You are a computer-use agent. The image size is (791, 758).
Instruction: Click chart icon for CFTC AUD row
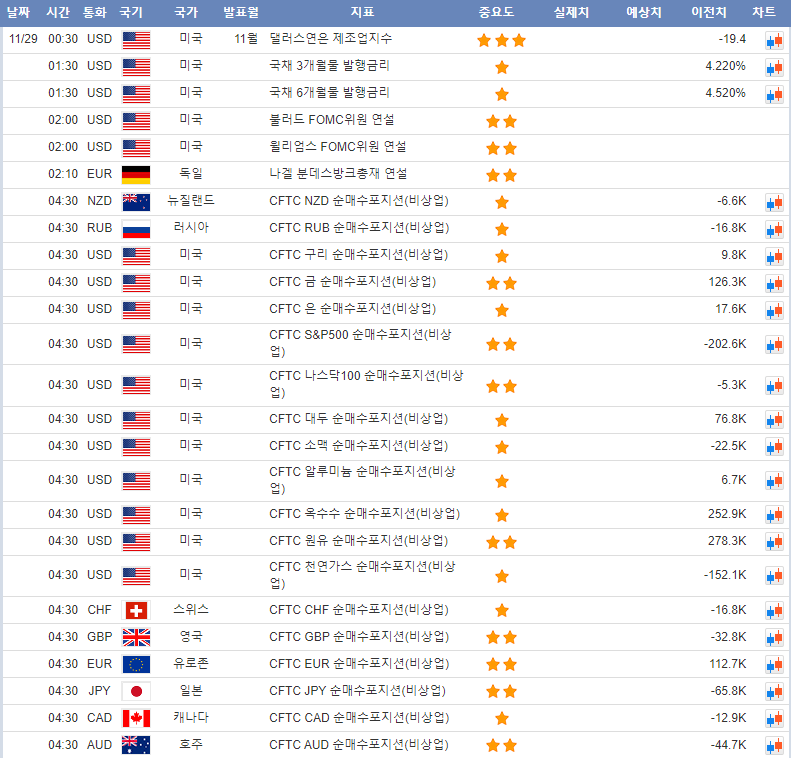774,745
